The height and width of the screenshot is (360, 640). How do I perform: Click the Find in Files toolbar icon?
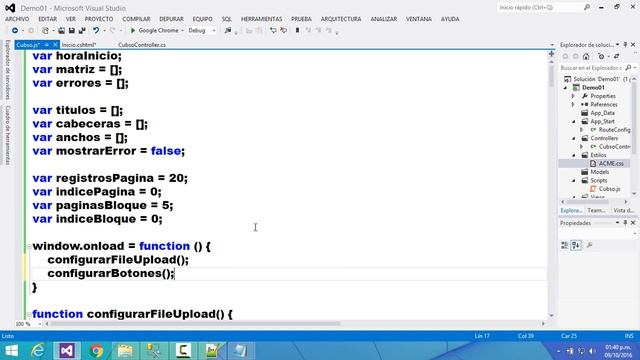tap(228, 31)
